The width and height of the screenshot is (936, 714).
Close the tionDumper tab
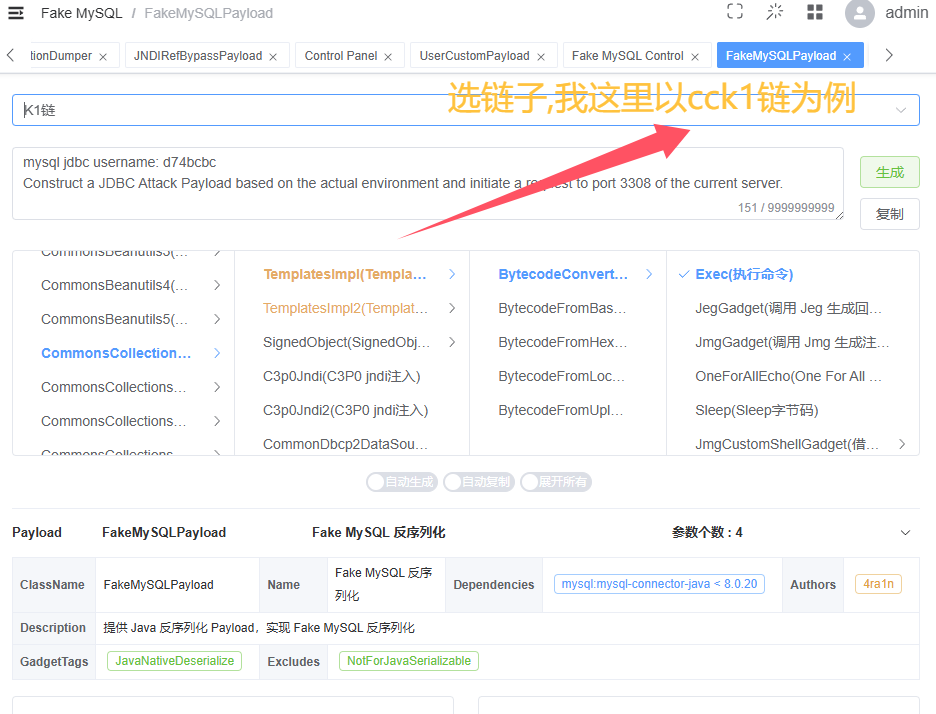coord(103,57)
